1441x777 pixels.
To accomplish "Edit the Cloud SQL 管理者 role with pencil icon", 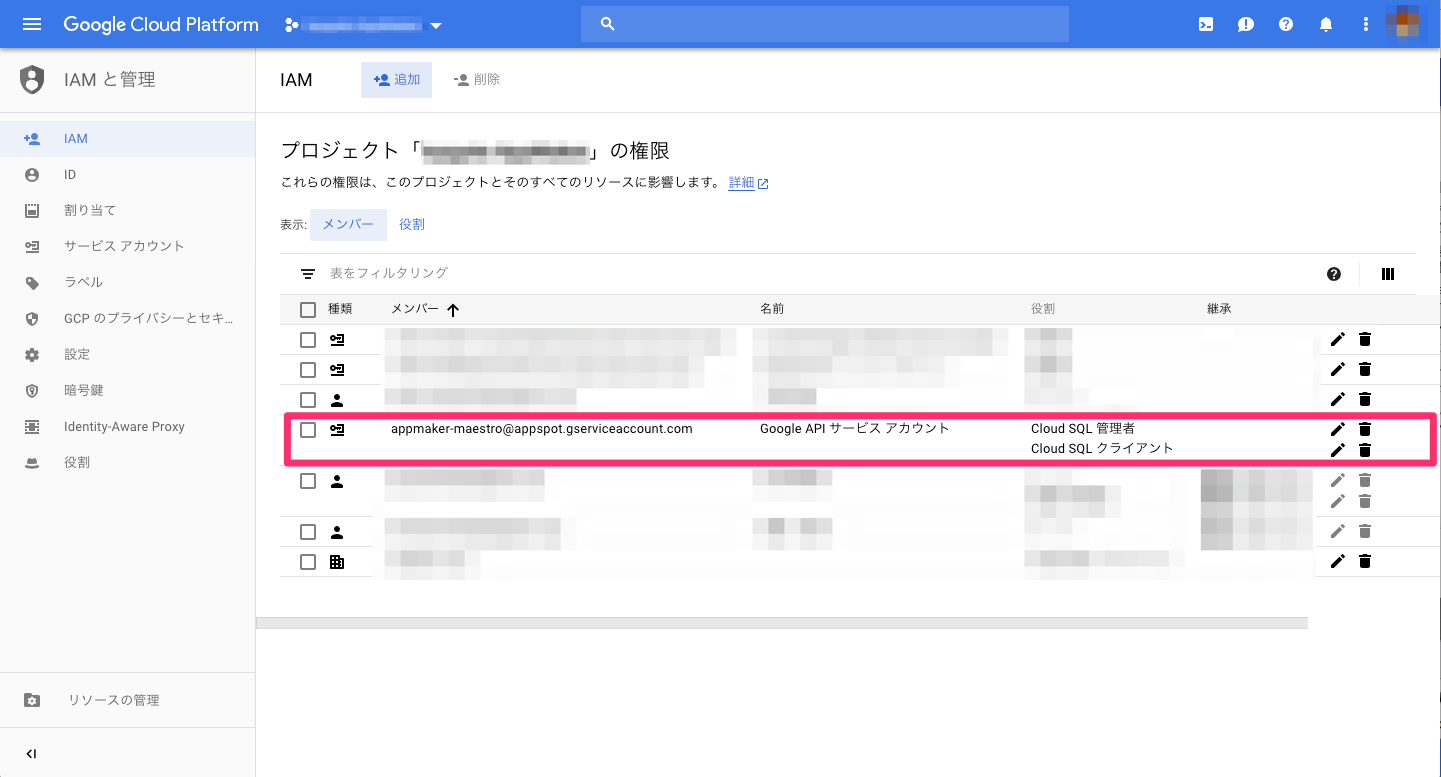I will (x=1338, y=429).
